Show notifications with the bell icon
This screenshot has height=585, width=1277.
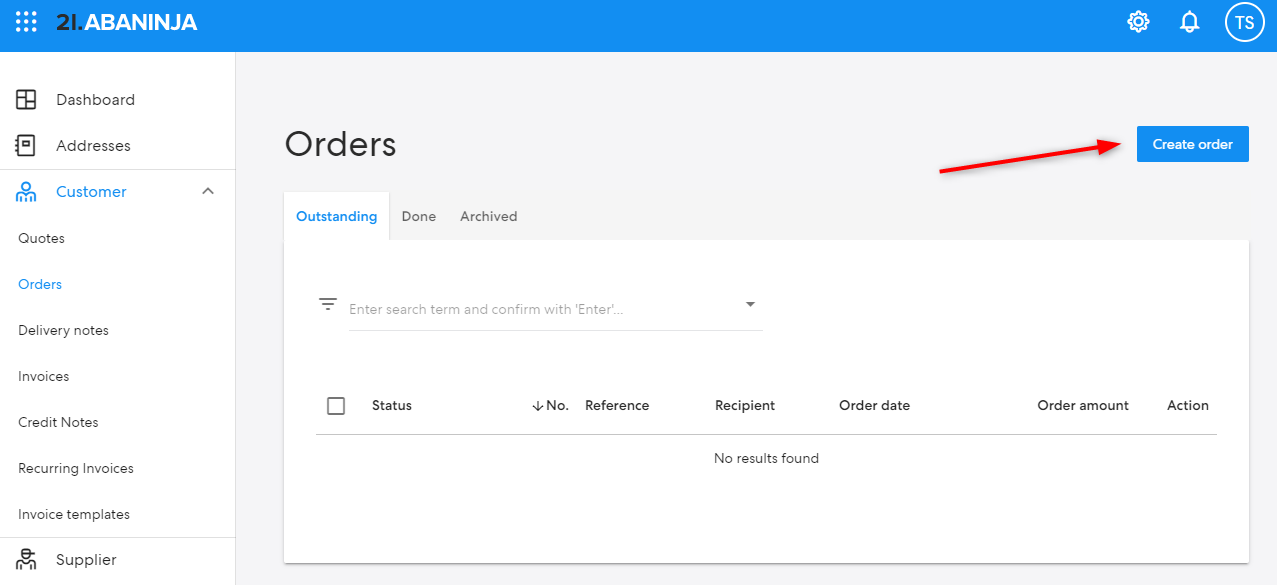(x=1190, y=22)
